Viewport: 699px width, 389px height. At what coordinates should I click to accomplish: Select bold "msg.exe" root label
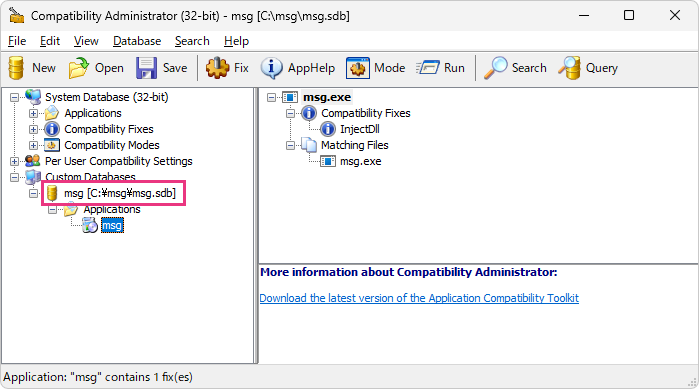click(x=327, y=97)
